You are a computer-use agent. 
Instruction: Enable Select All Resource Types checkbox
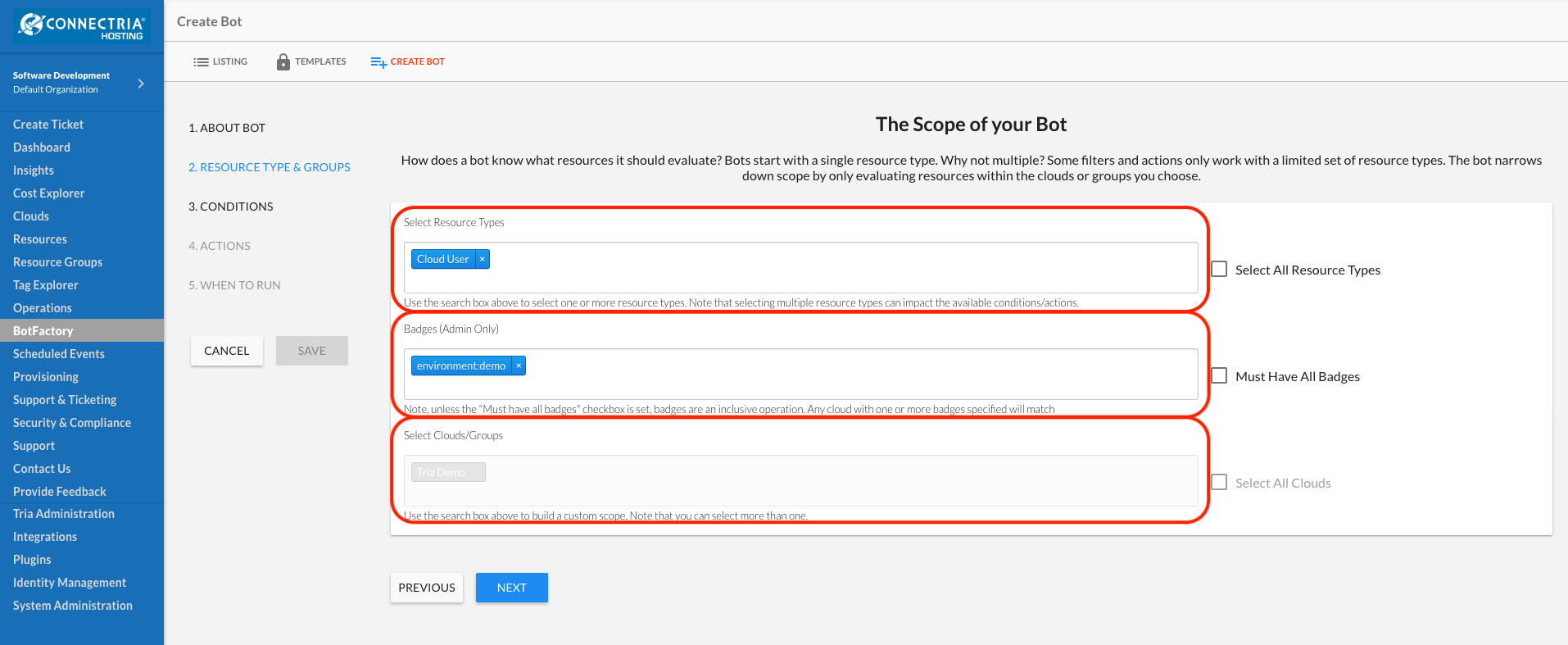[x=1219, y=270]
